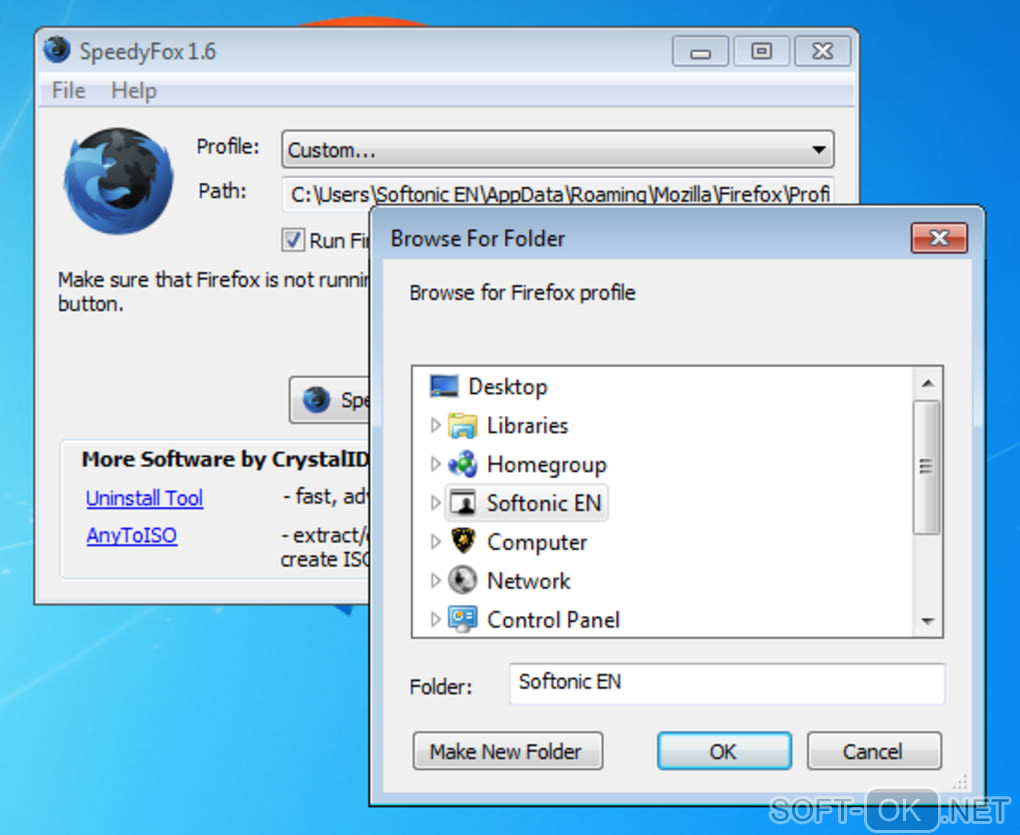Click the globe icon on Speed Up button

317,399
